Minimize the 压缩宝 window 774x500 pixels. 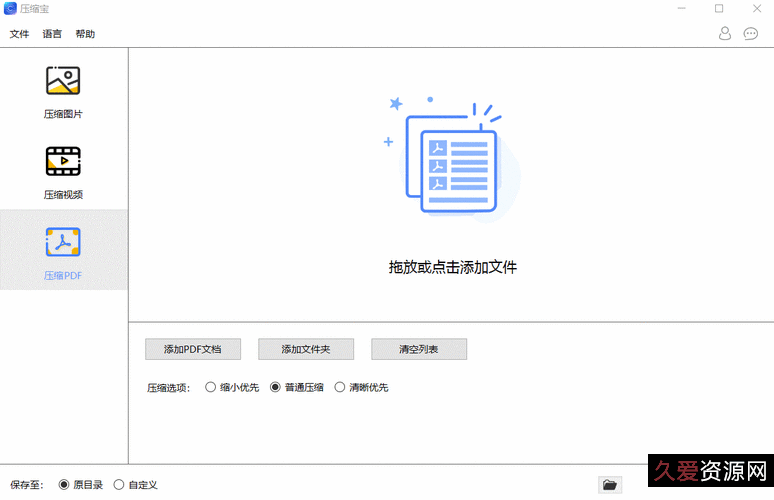[682, 8]
